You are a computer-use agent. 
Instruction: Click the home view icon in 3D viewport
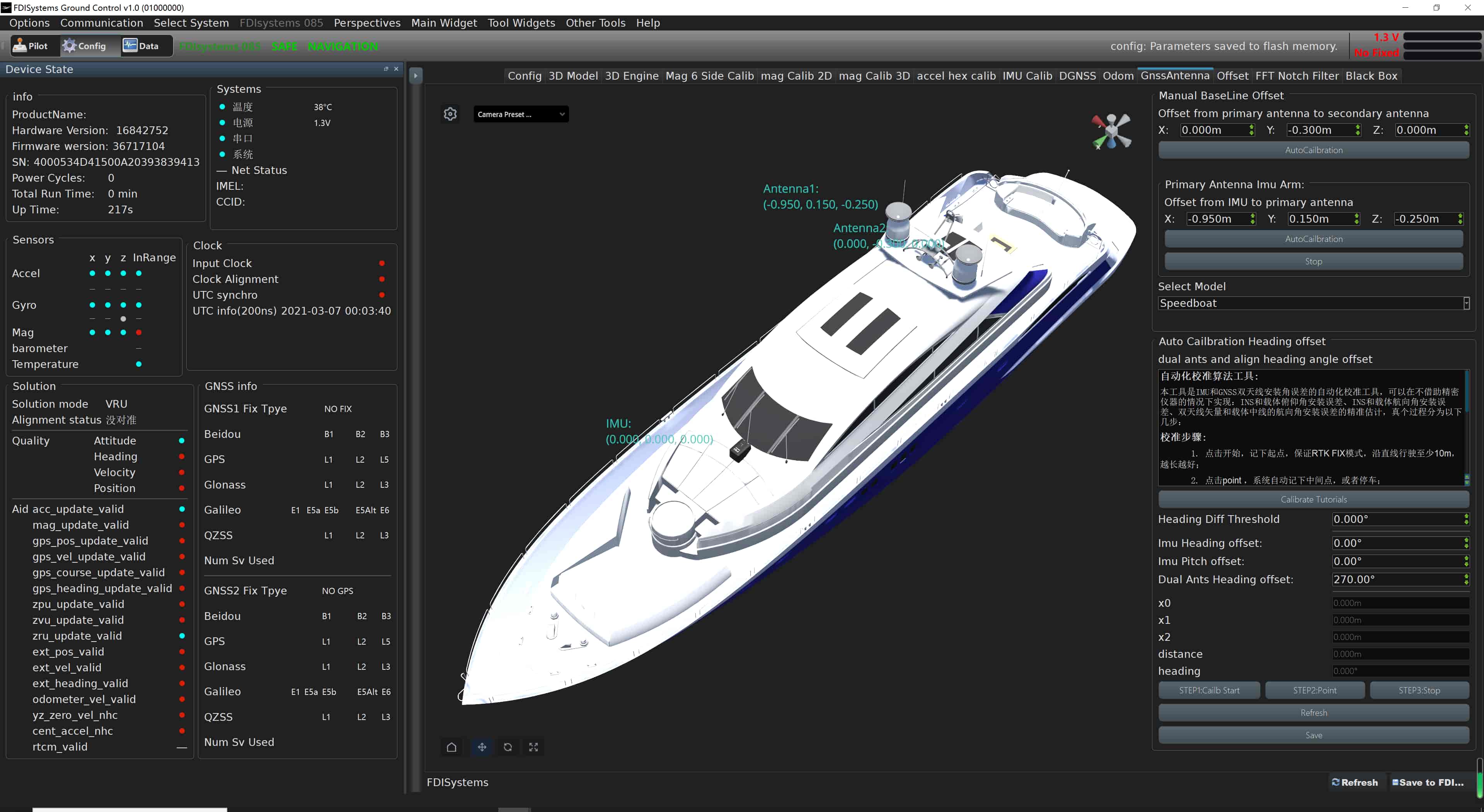click(451, 747)
